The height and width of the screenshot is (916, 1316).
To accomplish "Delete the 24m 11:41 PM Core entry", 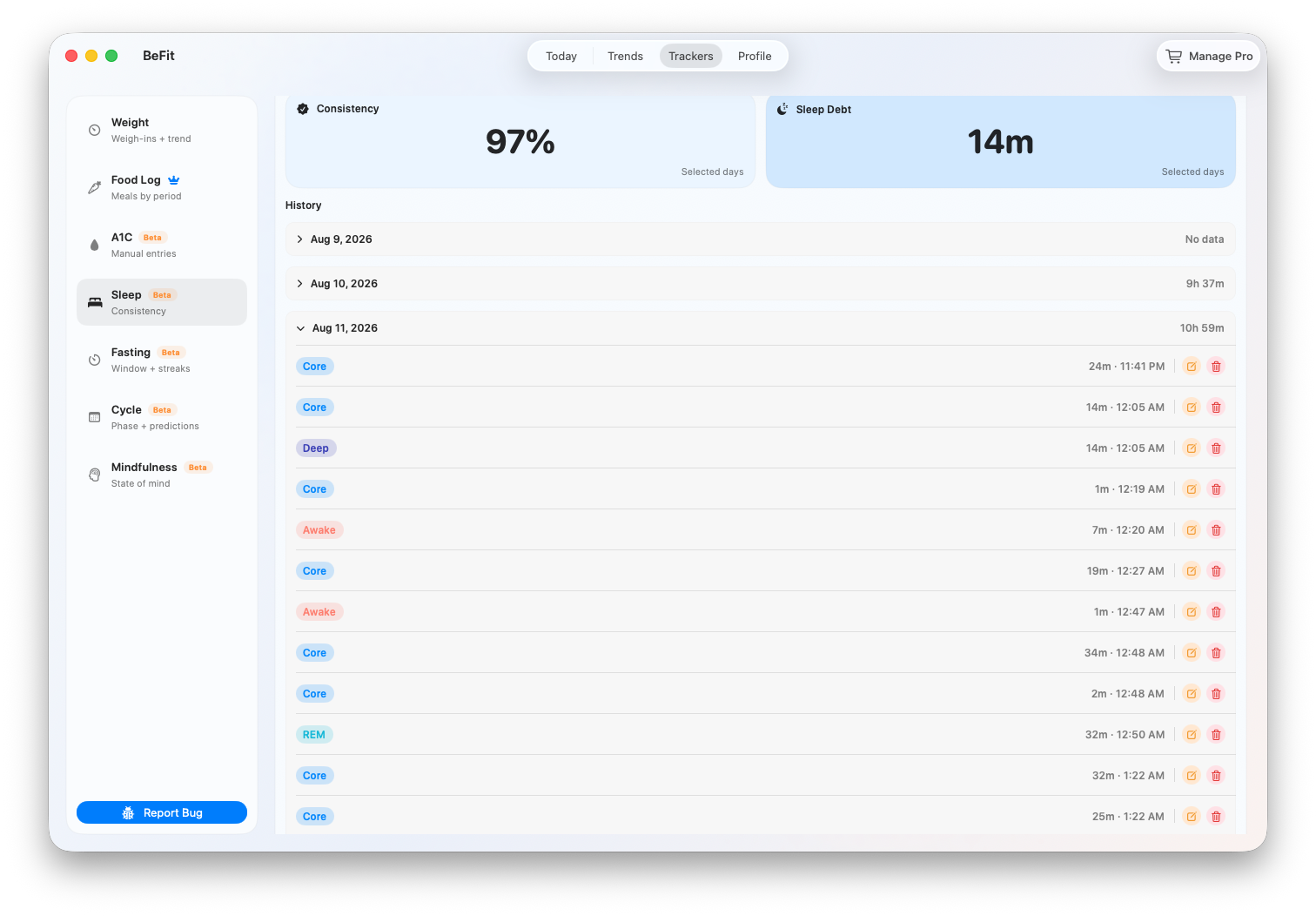I will 1217,367.
